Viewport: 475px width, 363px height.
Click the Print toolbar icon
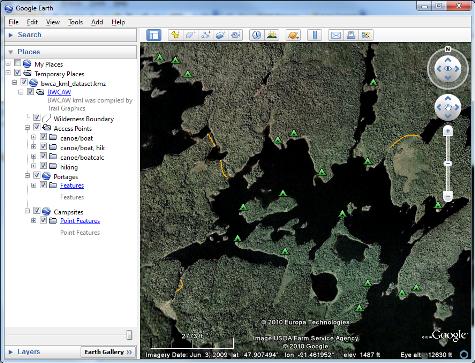tap(351, 35)
